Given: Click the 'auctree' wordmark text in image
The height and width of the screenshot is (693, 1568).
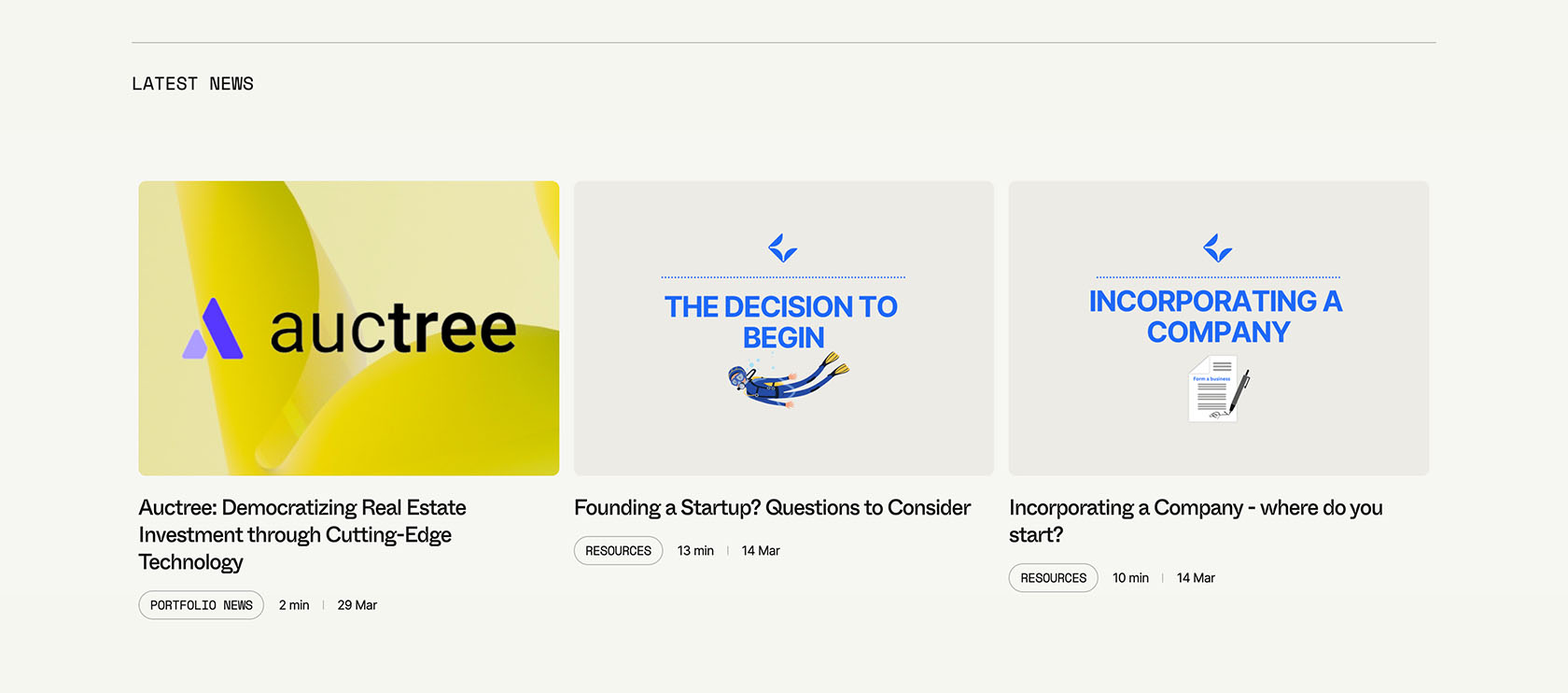Looking at the screenshot, I should point(393,328).
